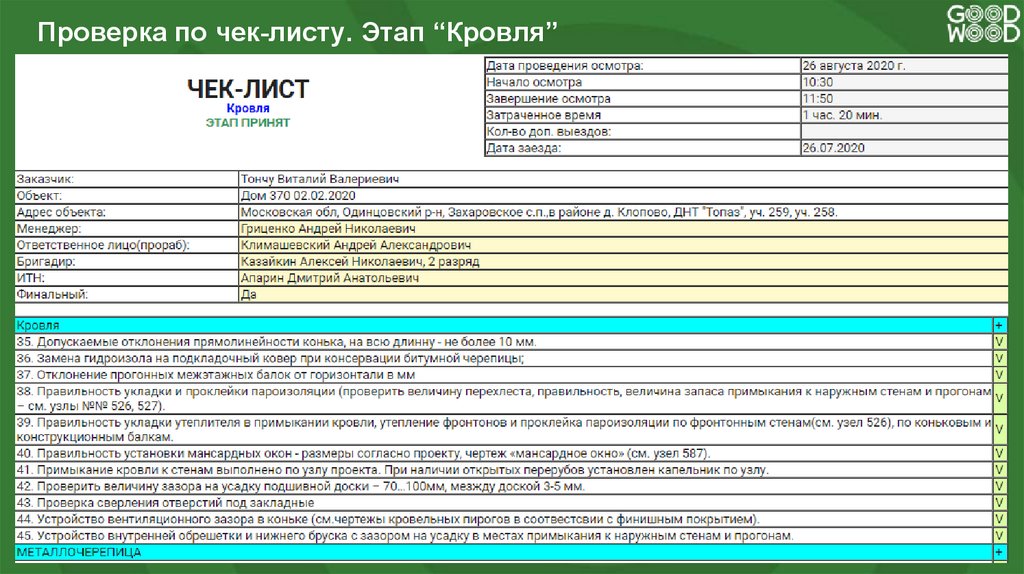Click the Начало осмотра label
Screen dimensions: 1024x574
[534, 82]
